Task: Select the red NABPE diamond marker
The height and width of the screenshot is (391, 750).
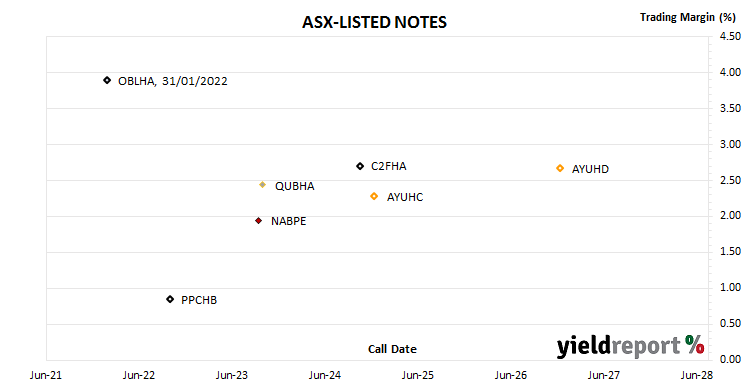Action: click(x=258, y=221)
